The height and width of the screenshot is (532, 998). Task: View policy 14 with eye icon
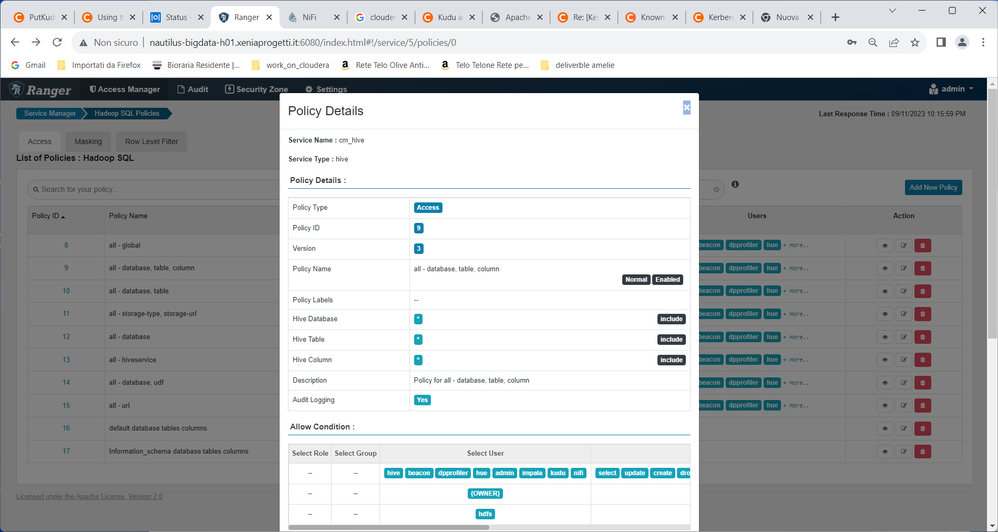click(885, 383)
